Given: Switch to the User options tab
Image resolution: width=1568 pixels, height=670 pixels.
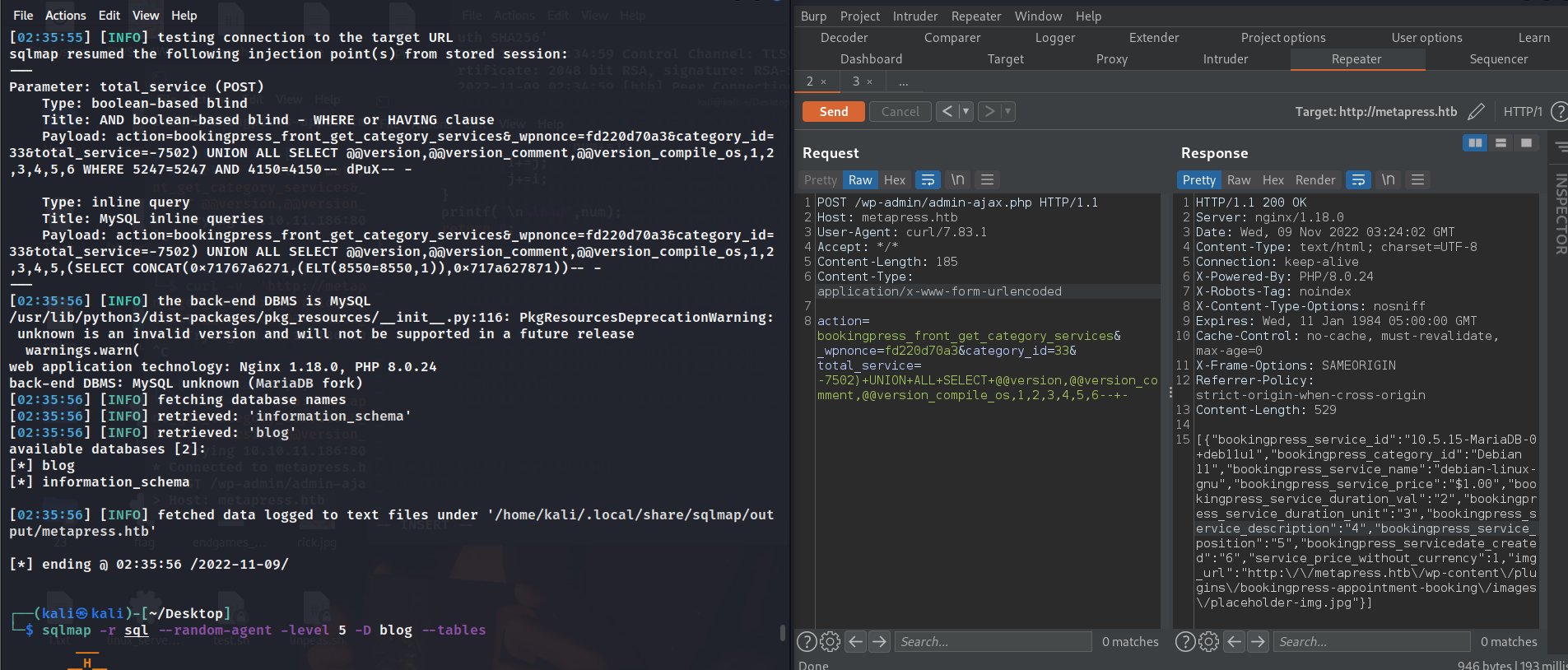Looking at the screenshot, I should (1426, 38).
